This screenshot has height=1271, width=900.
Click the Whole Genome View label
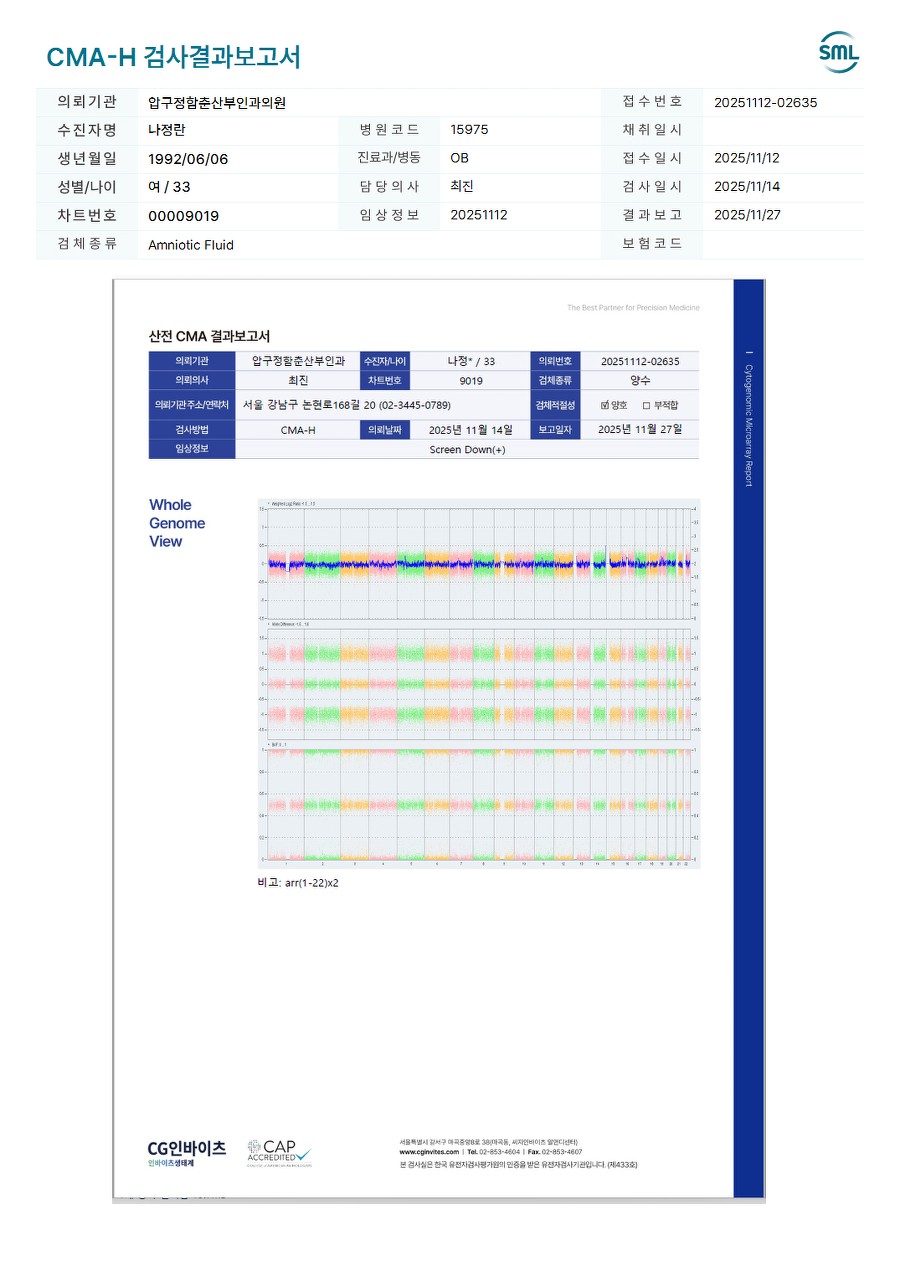click(177, 523)
